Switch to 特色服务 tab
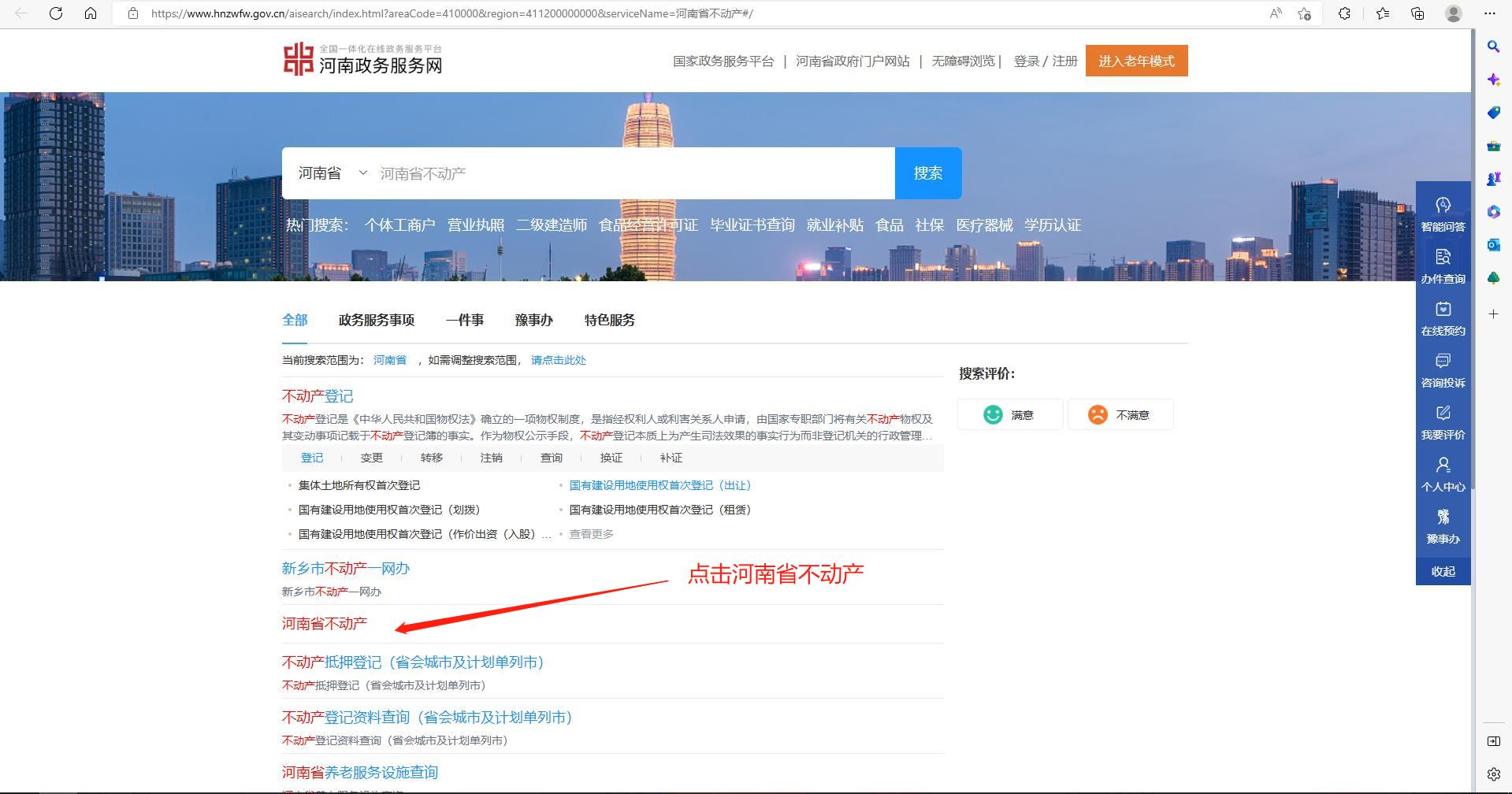This screenshot has width=1512, height=794. (610, 320)
